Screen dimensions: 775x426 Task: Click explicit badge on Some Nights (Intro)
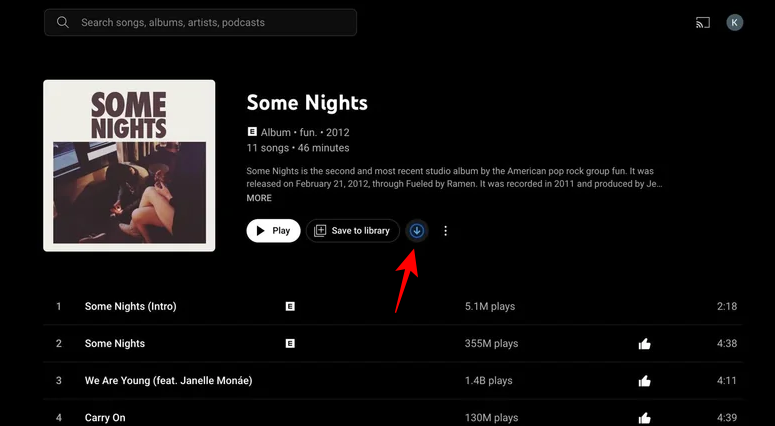[x=290, y=306]
